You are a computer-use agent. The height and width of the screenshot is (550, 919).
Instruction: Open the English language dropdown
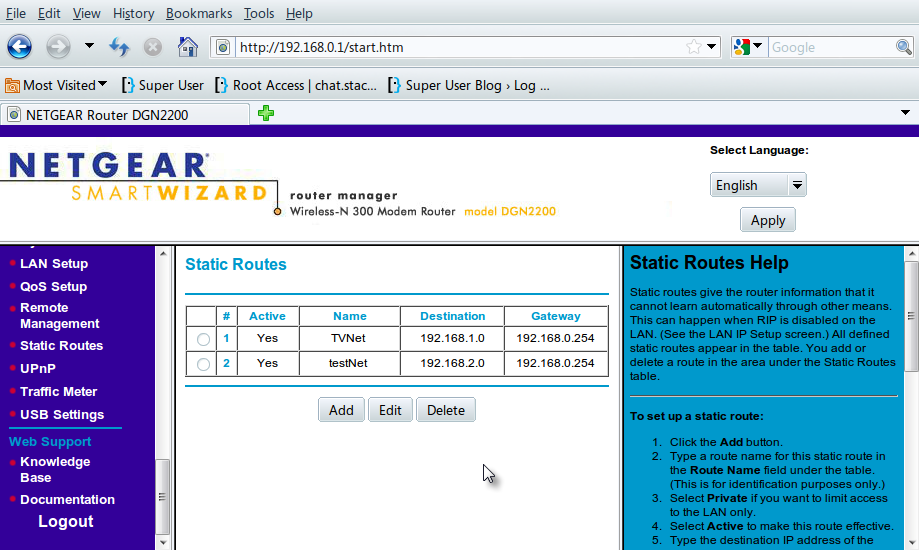(x=758, y=185)
